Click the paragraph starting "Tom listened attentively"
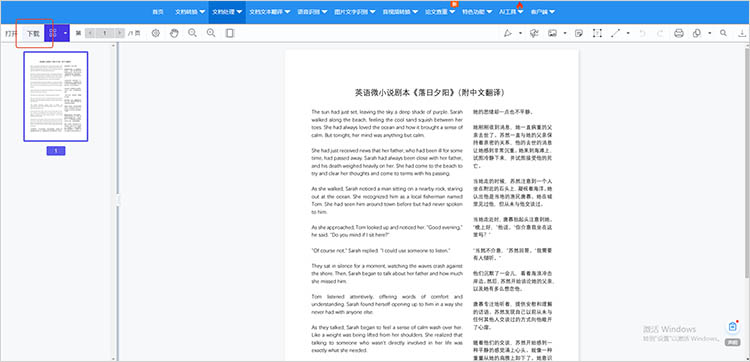Image resolution: width=750 pixels, height=362 pixels. click(x=387, y=304)
